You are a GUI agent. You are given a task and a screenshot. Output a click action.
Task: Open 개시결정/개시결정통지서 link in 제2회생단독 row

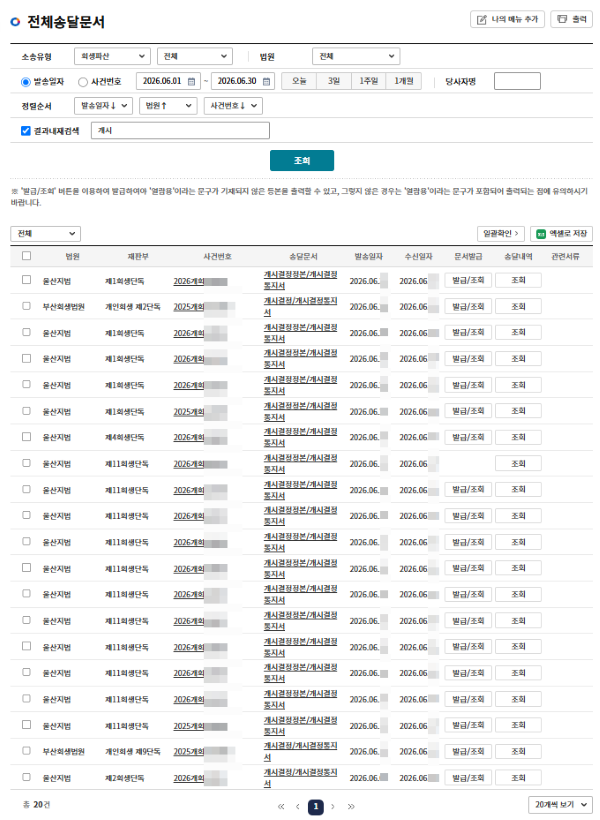[x=300, y=778]
